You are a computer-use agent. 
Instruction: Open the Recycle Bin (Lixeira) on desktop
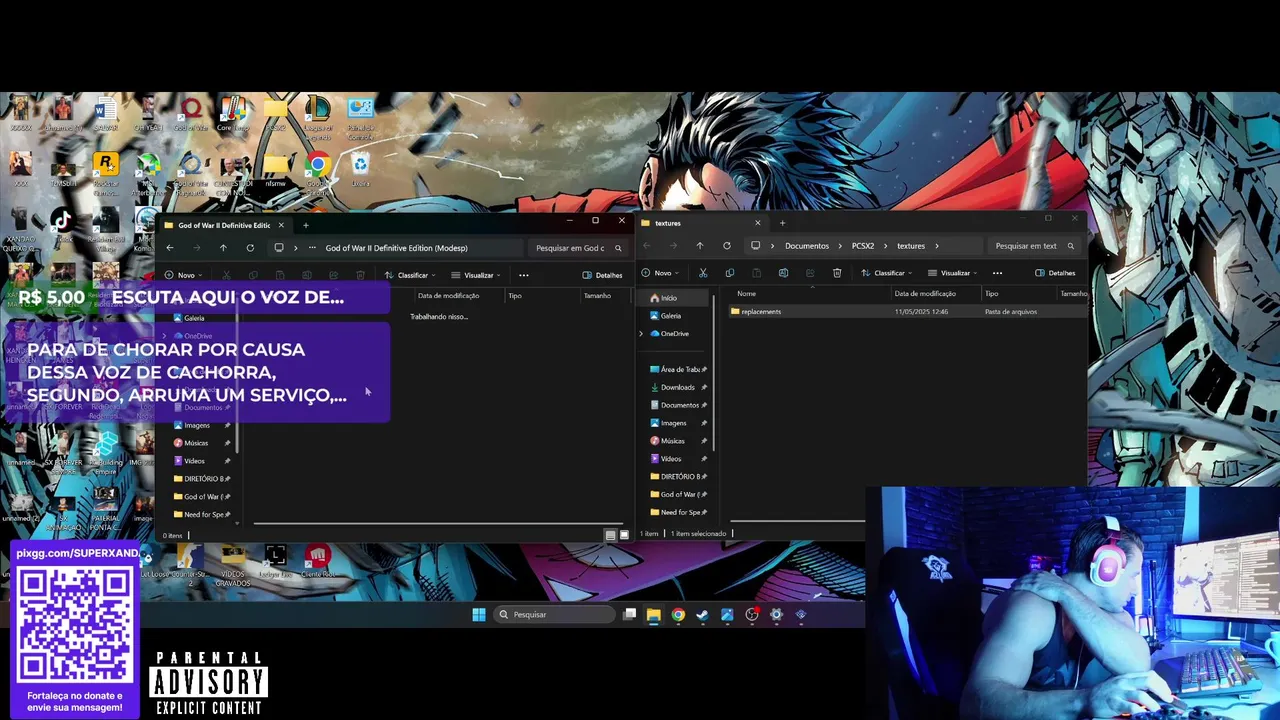pyautogui.click(x=360, y=170)
